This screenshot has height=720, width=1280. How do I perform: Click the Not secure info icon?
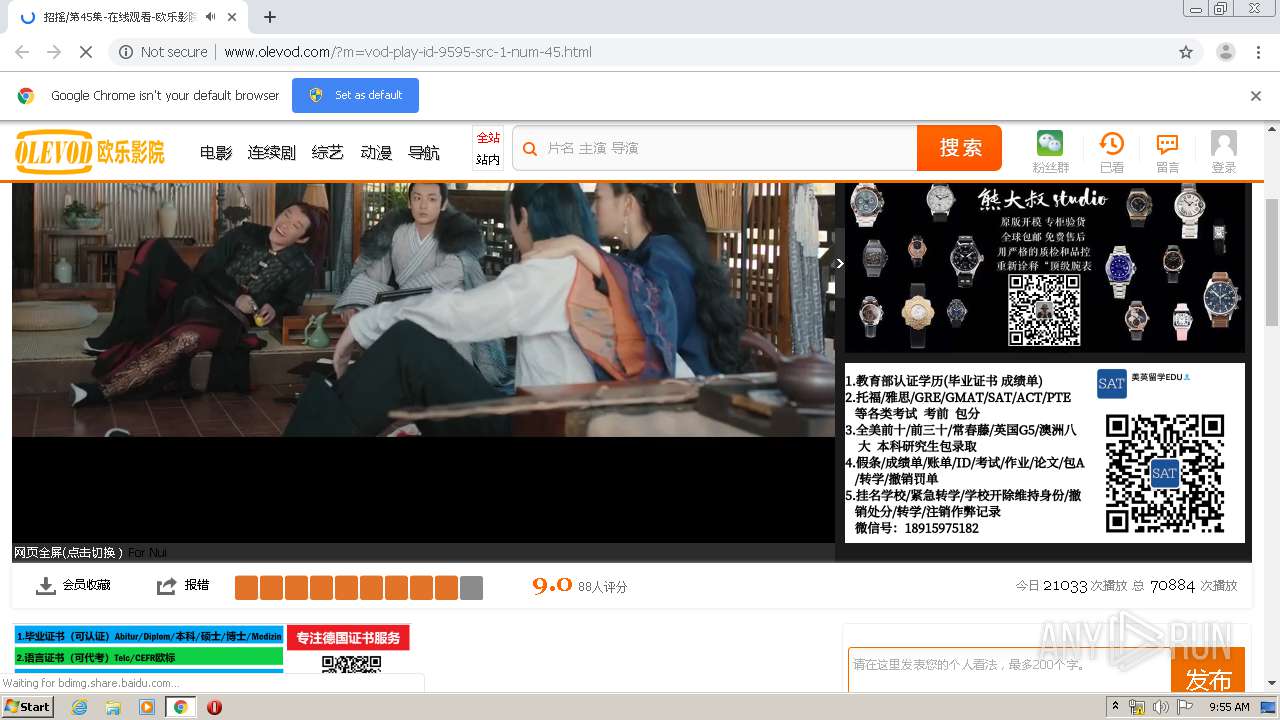coord(126,52)
